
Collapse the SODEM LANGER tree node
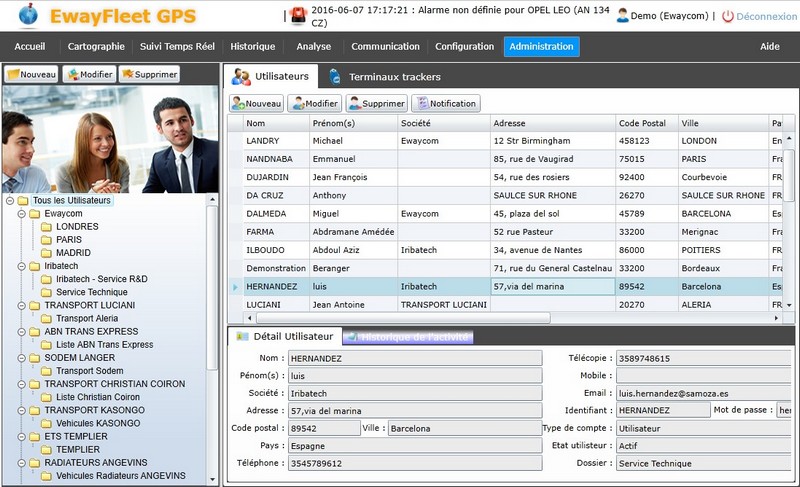21,358
